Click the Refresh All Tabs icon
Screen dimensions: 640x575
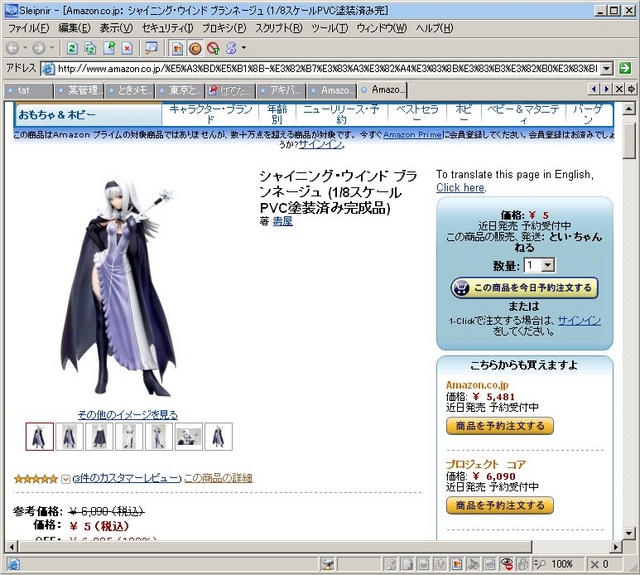(90, 48)
